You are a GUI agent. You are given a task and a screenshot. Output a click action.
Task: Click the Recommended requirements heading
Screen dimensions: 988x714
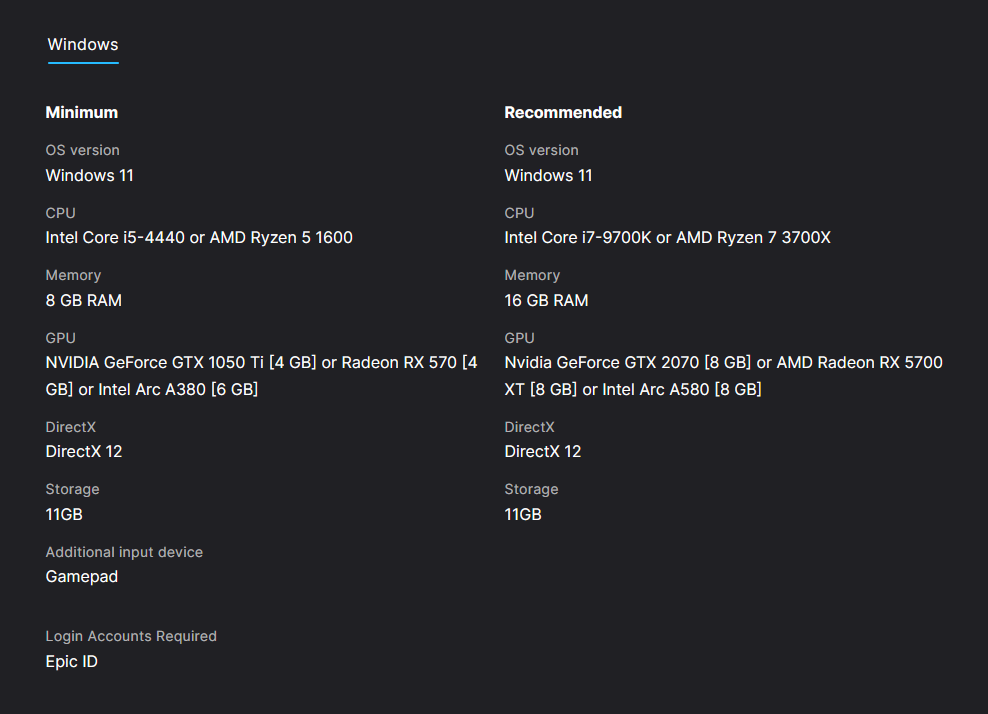(x=563, y=113)
